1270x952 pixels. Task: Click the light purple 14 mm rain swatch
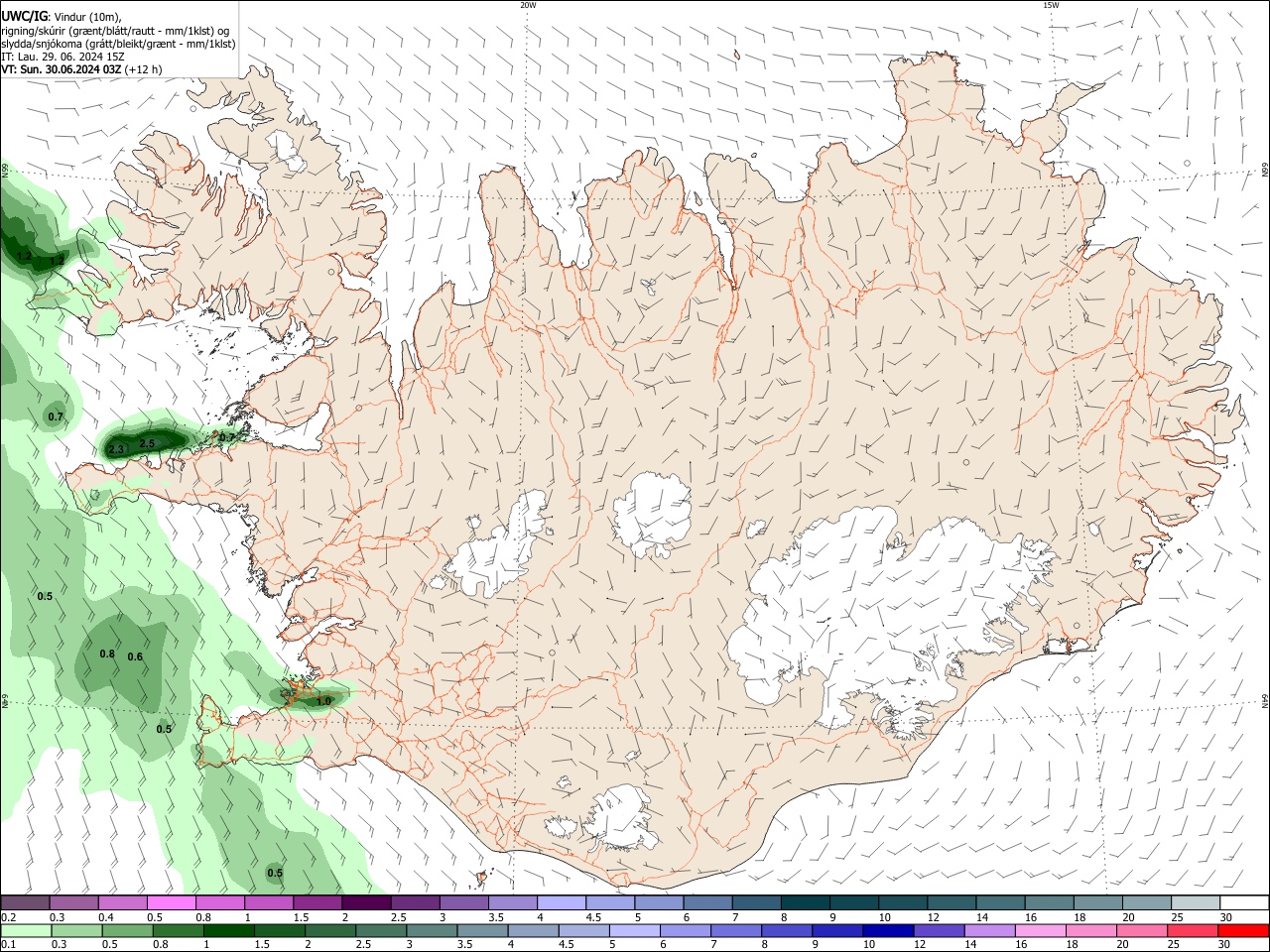[x=990, y=930]
